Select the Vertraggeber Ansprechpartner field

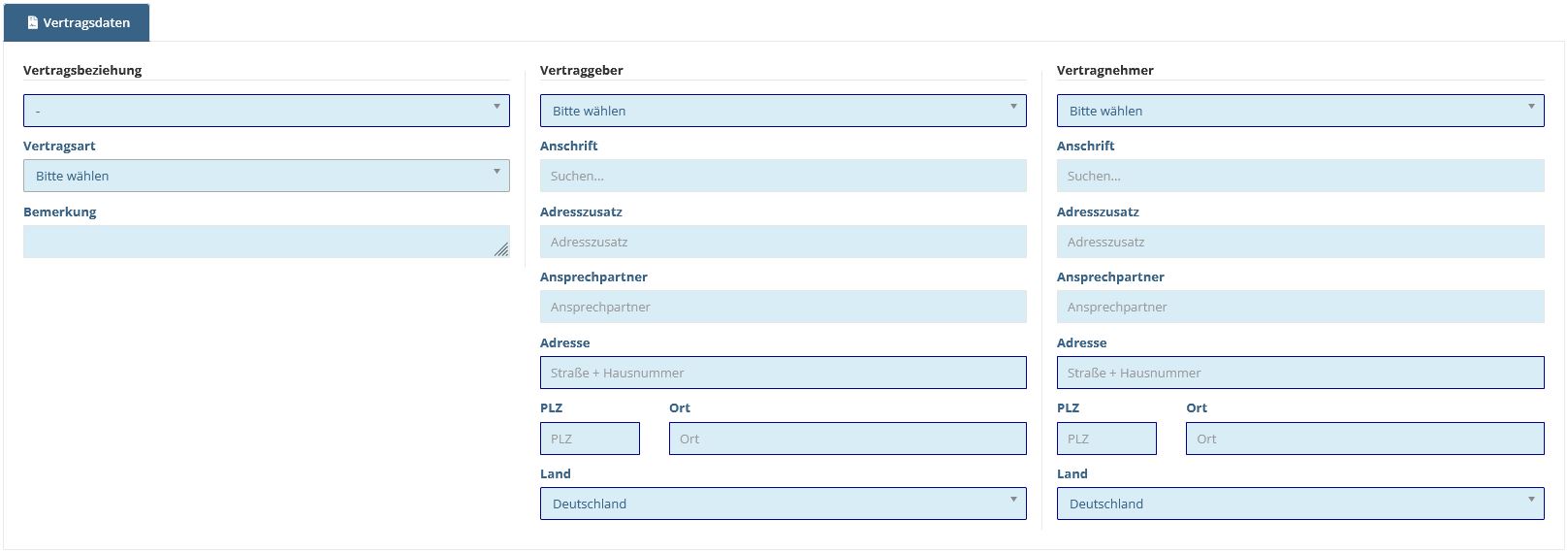pos(784,307)
